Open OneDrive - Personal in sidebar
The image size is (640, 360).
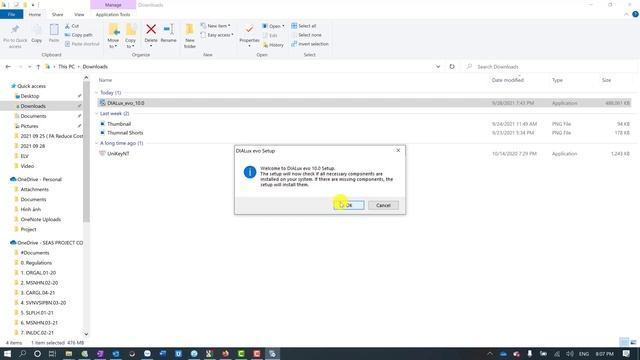(x=39, y=179)
